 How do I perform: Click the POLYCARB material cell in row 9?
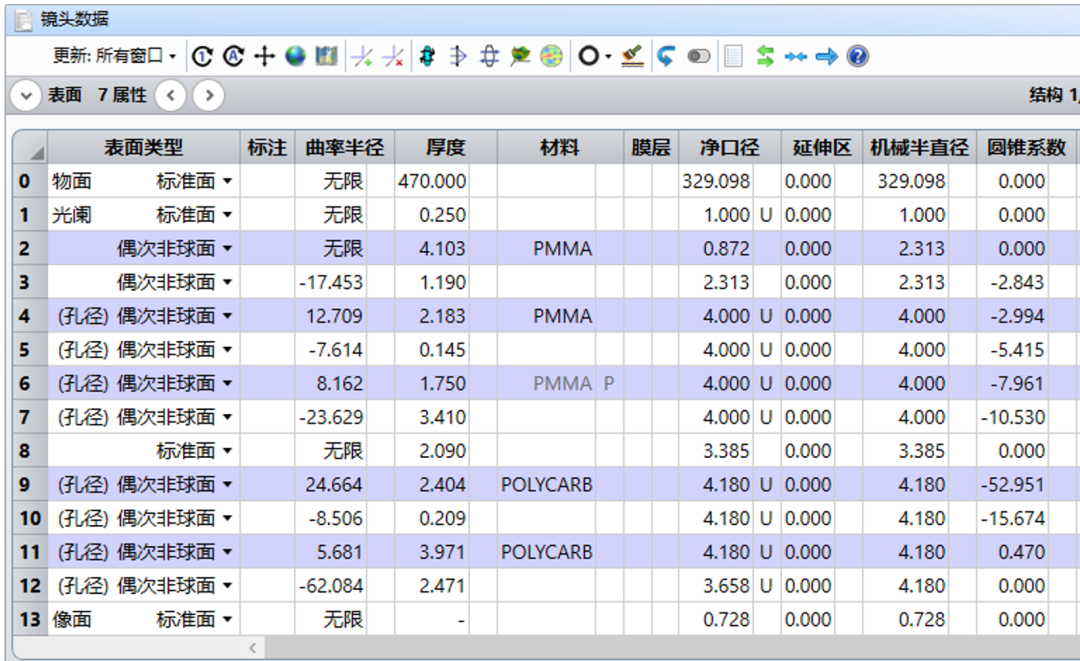(x=547, y=485)
